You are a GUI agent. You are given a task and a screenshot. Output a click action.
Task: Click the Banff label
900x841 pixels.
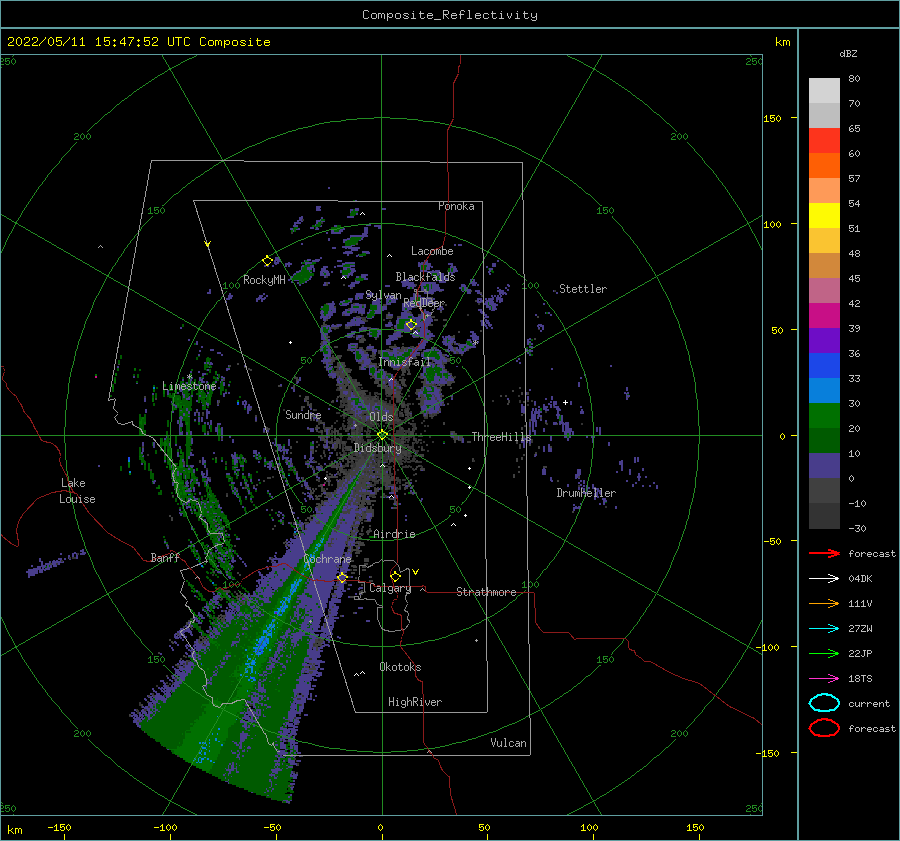tap(165, 557)
